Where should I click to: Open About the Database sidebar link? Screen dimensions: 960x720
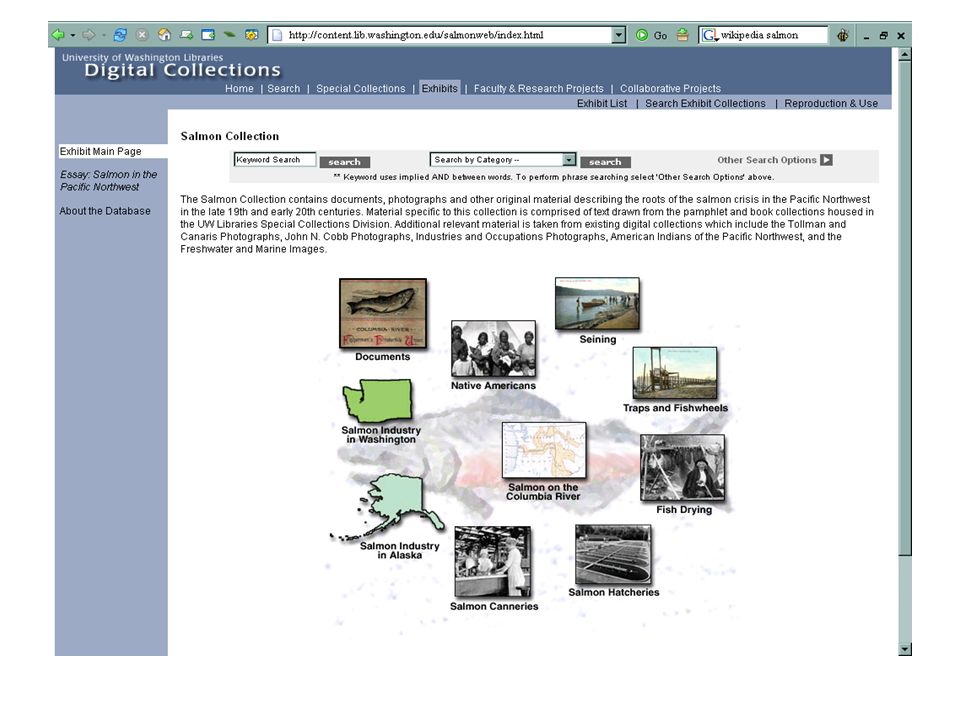tap(105, 211)
